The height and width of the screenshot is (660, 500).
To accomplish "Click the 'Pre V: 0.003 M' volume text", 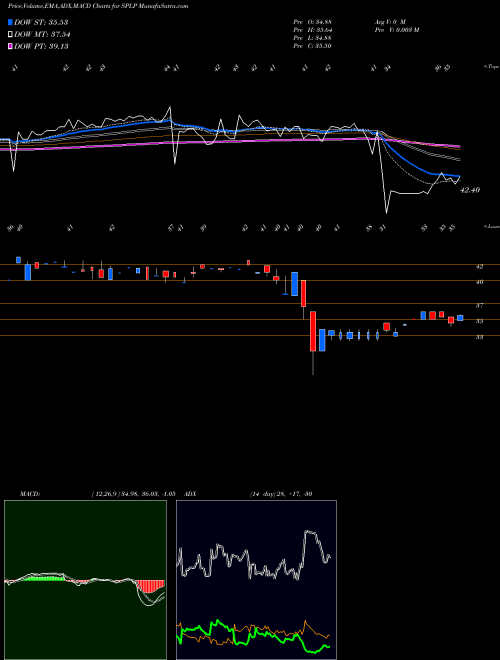I will click(397, 30).
